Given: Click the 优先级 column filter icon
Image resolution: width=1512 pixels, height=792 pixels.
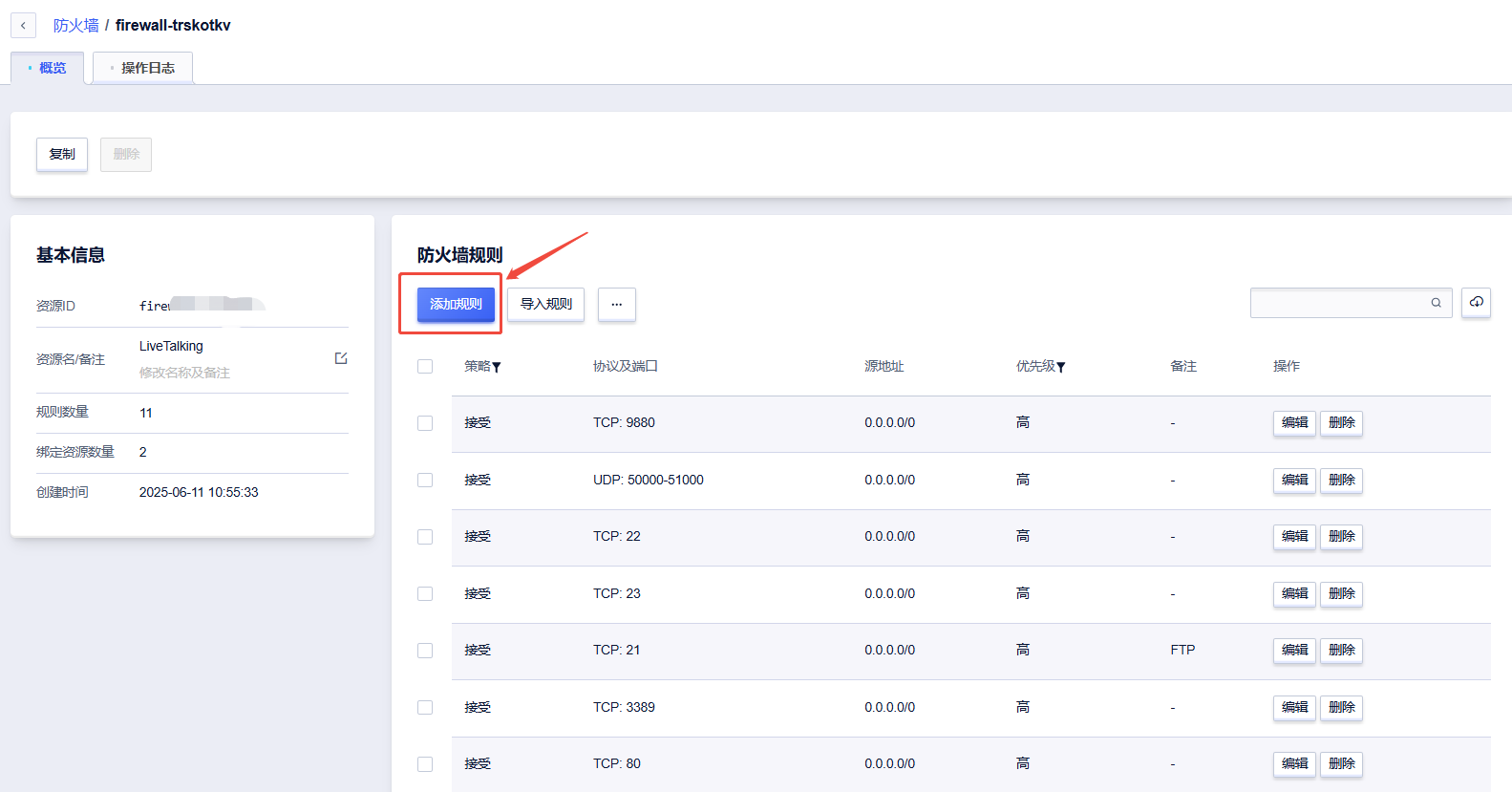Looking at the screenshot, I should coord(1061,368).
